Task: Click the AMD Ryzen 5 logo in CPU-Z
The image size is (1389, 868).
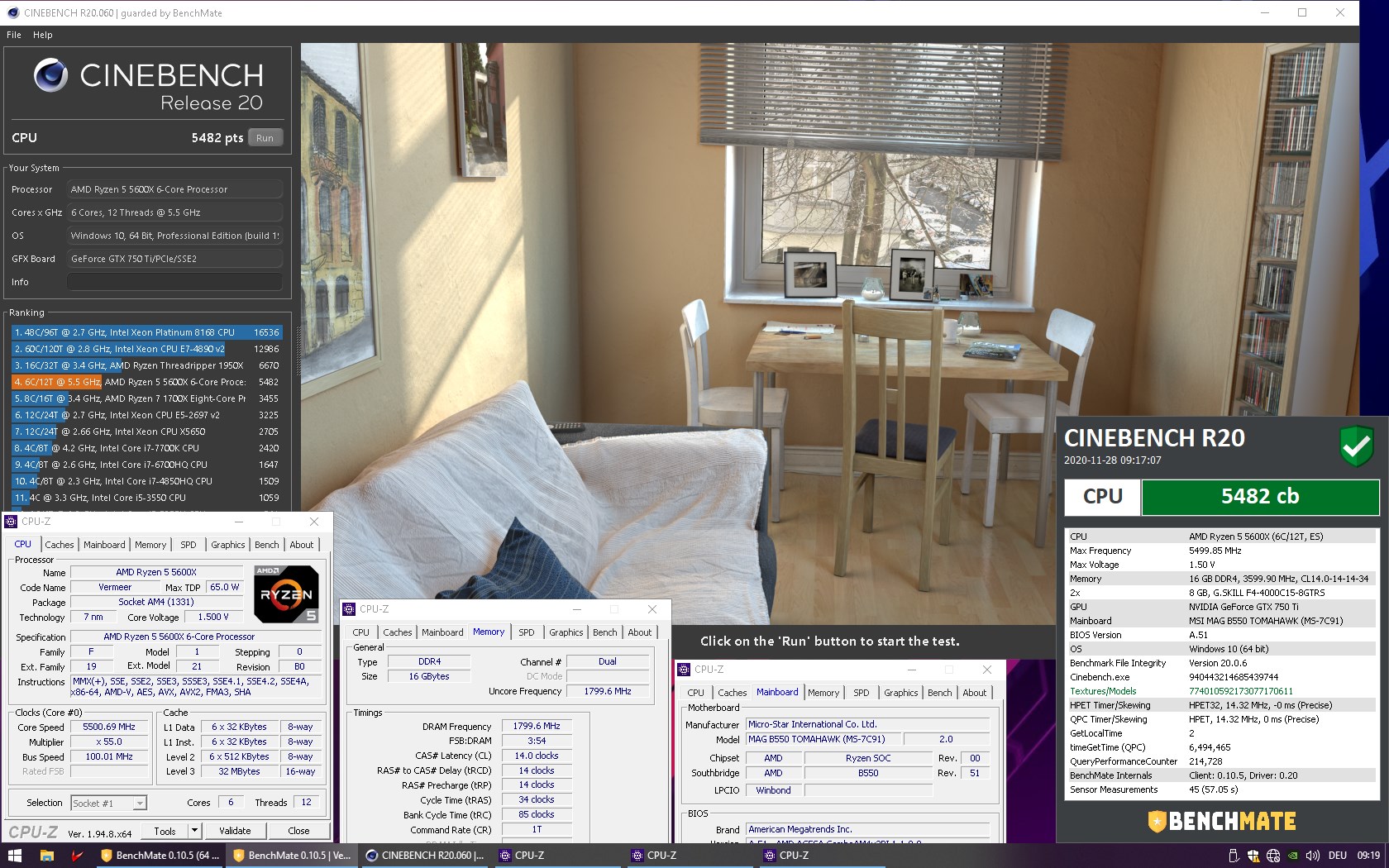Action: (286, 594)
